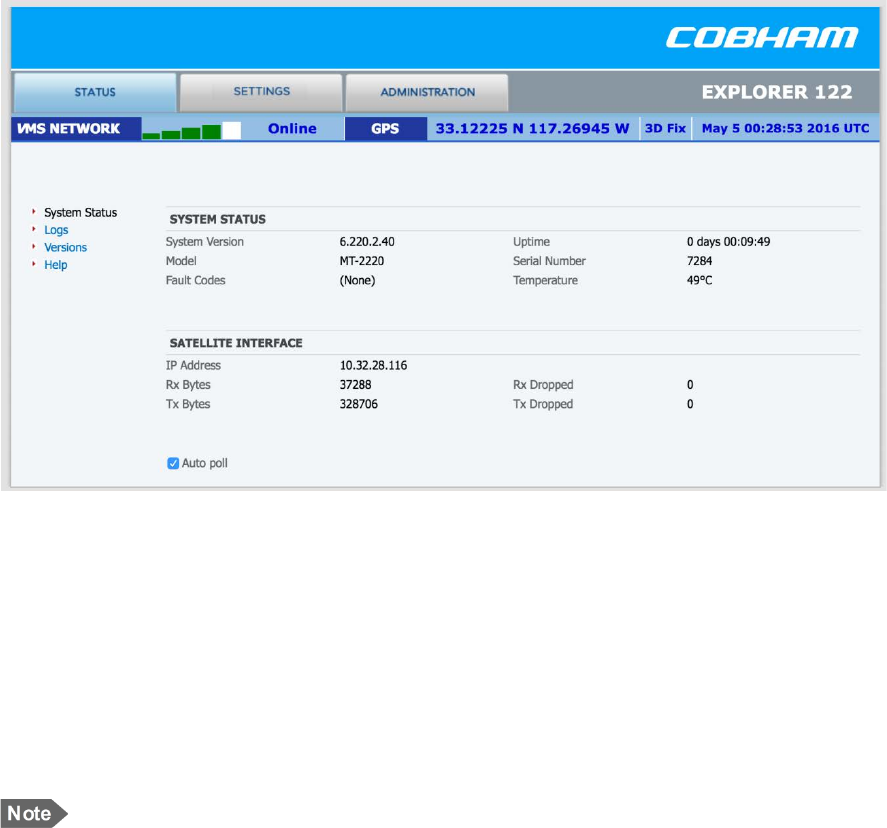Click the Fault Codes value (None)
The image size is (887, 828).
click(x=357, y=281)
